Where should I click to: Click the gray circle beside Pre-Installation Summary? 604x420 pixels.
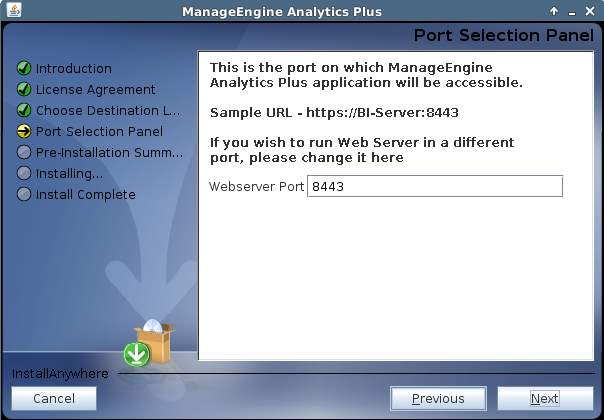24,152
